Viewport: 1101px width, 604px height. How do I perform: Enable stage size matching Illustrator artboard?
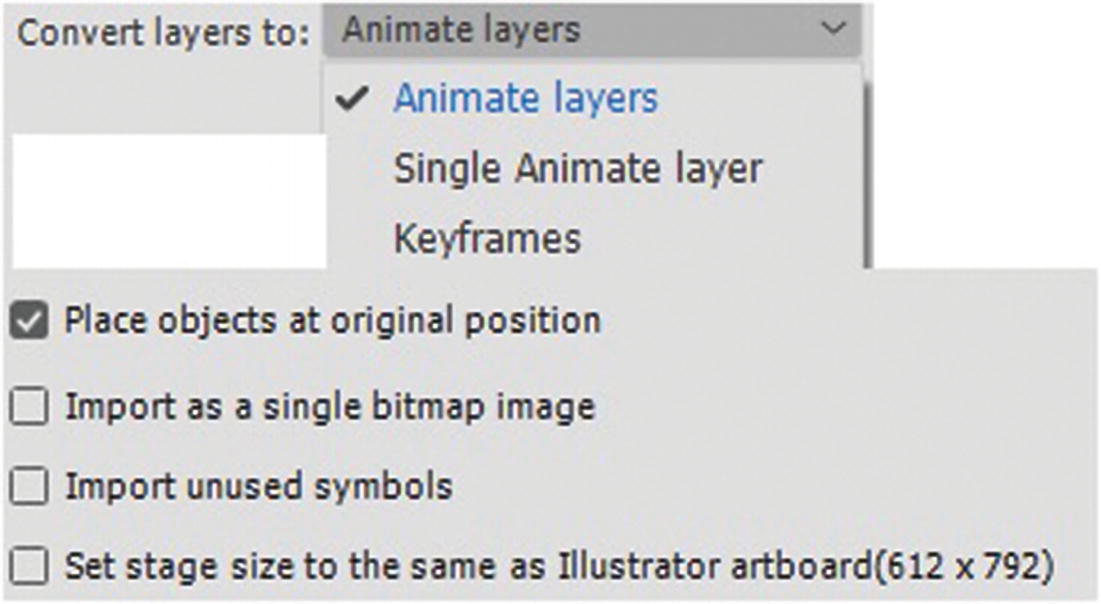tap(31, 565)
